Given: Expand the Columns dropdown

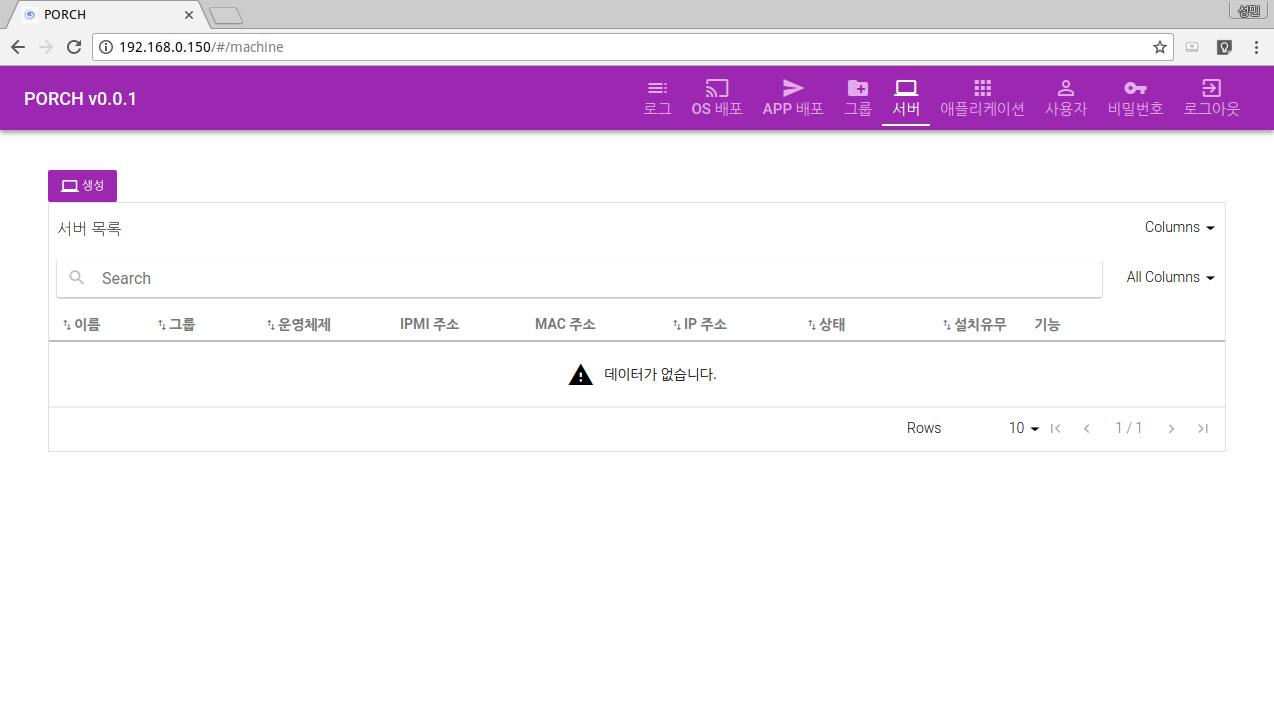Looking at the screenshot, I should click(1179, 227).
